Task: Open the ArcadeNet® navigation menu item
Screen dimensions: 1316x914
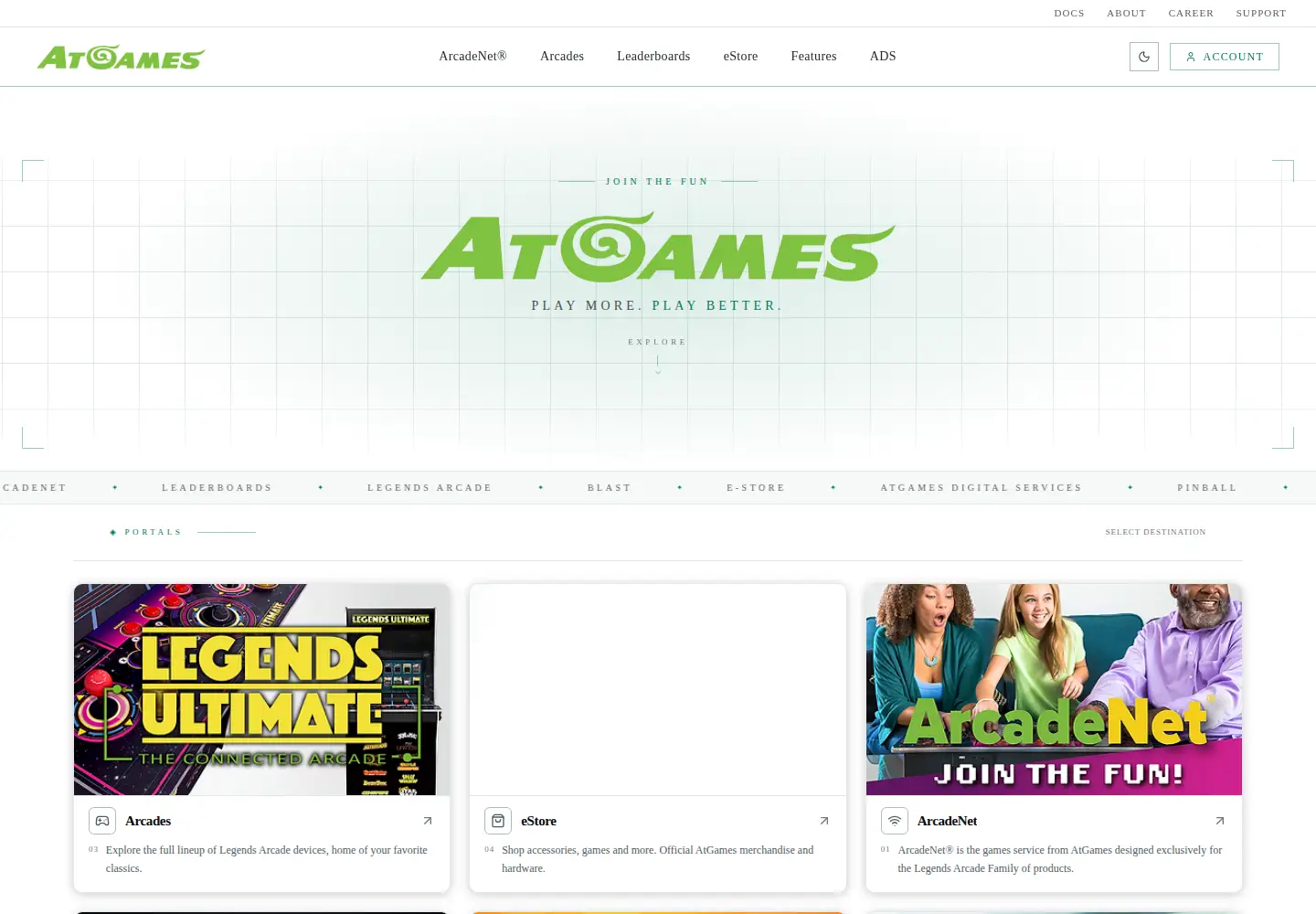Action: pos(472,57)
